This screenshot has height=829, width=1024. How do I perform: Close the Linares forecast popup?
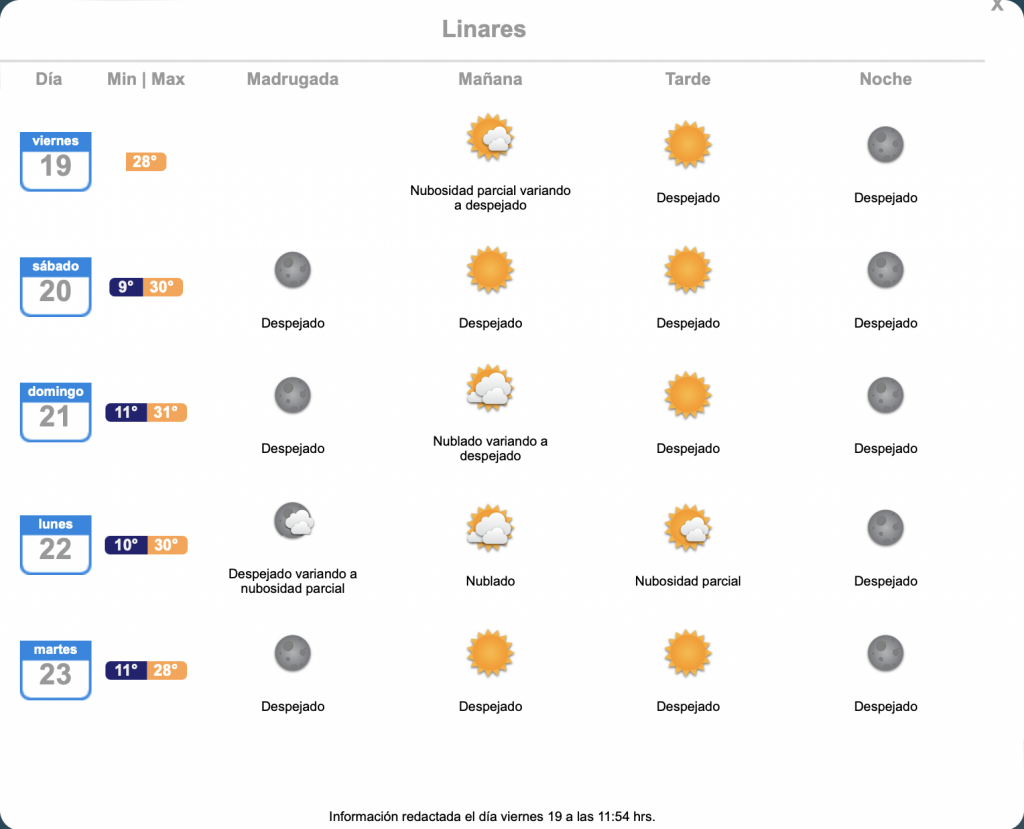coord(997,5)
